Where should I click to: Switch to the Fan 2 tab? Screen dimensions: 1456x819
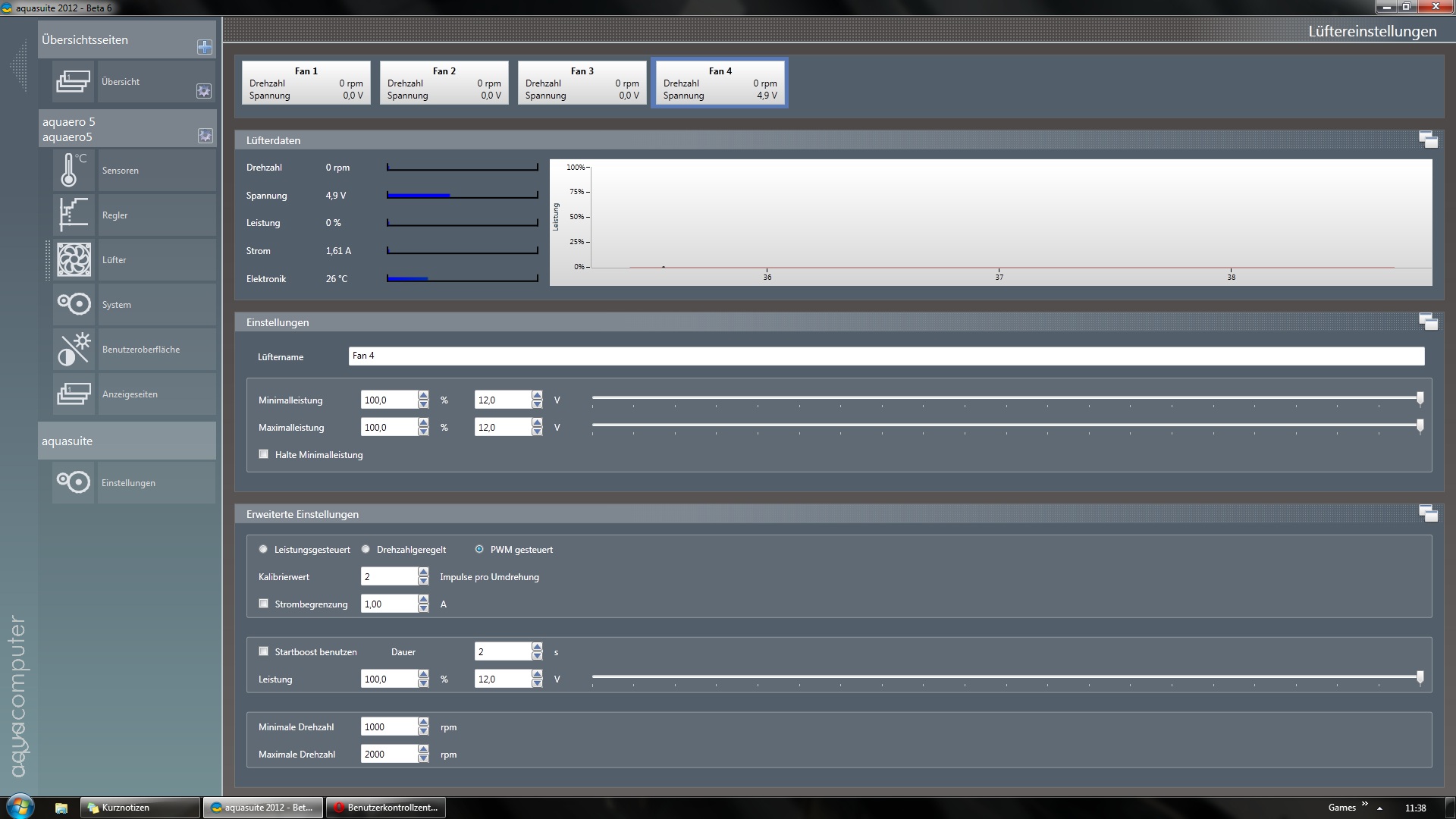point(444,83)
